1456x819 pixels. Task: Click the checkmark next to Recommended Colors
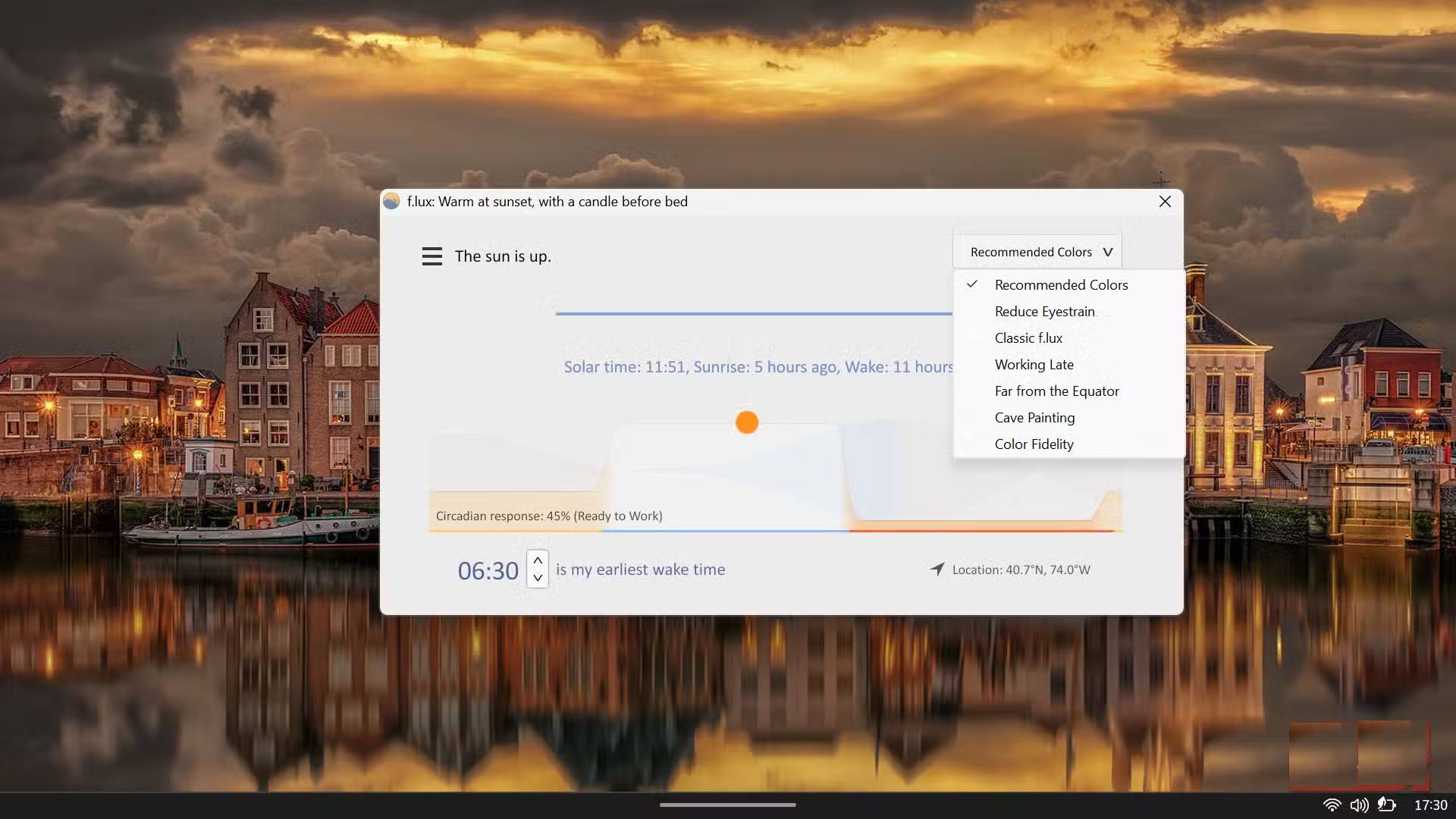(973, 284)
